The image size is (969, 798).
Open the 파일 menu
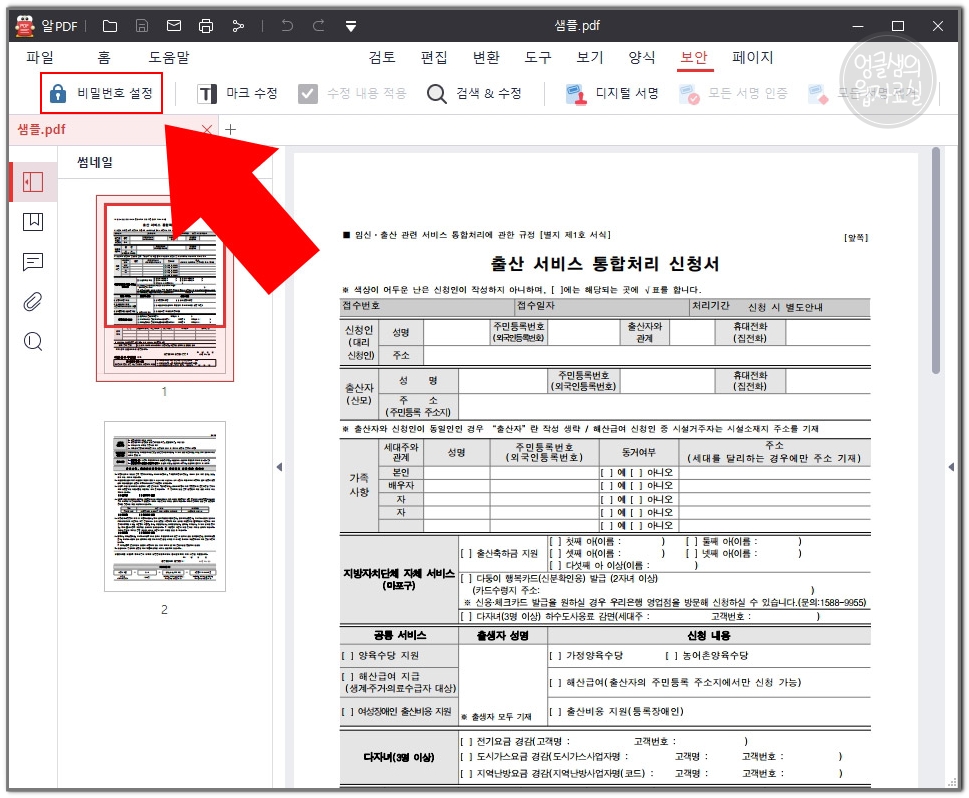point(40,57)
